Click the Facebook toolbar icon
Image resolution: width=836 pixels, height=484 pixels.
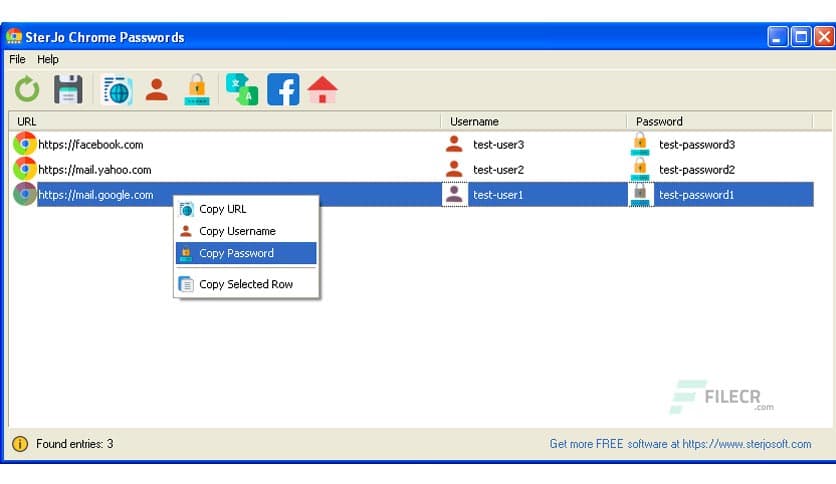[x=283, y=90]
